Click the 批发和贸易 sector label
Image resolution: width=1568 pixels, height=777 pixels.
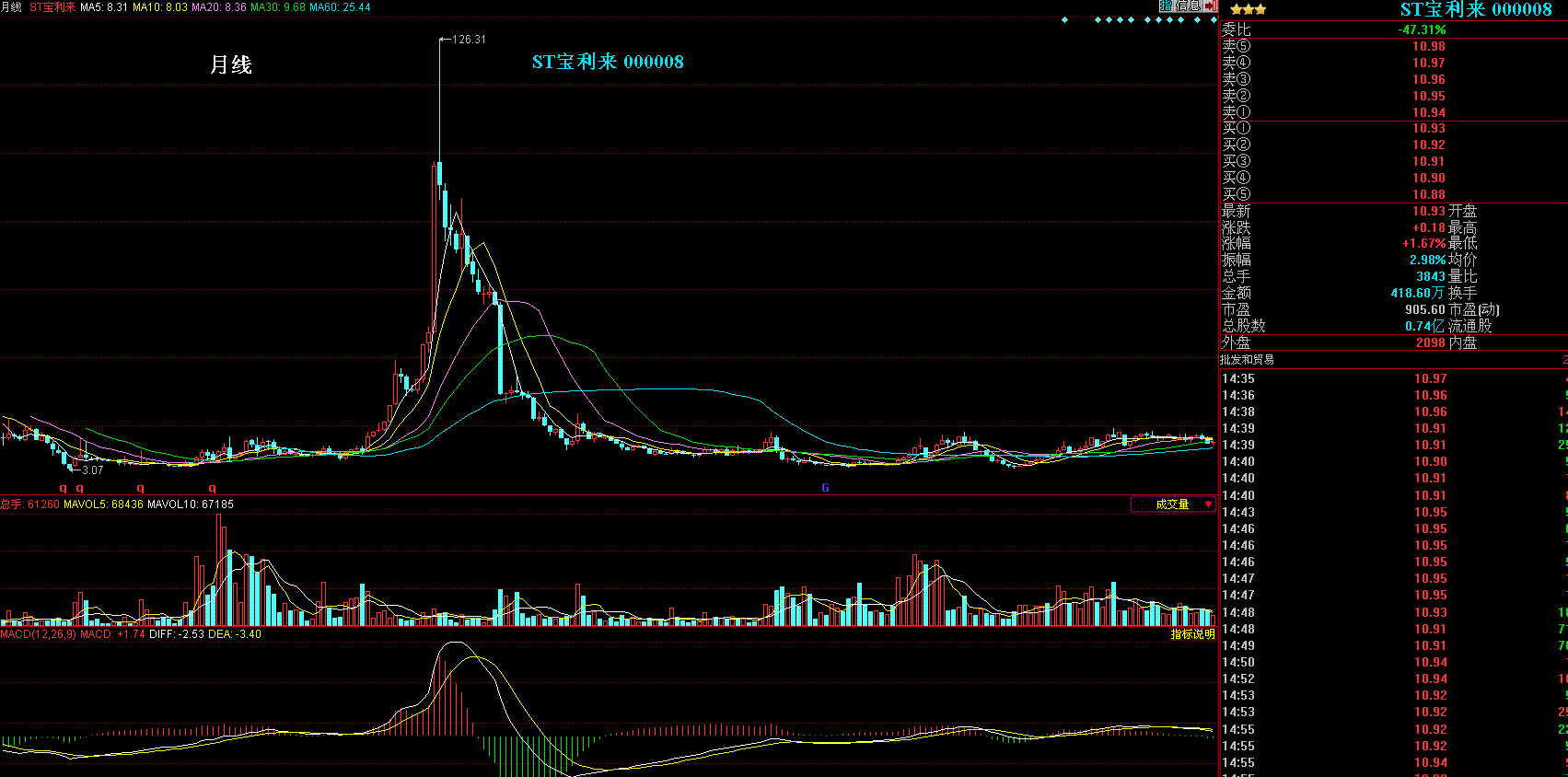1247,360
